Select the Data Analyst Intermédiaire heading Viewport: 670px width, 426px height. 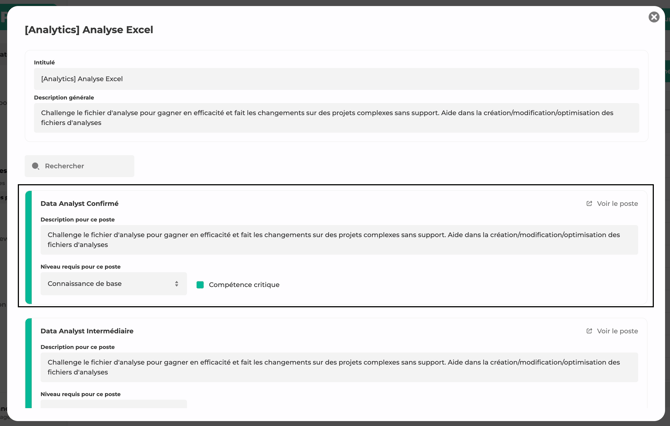coord(87,331)
